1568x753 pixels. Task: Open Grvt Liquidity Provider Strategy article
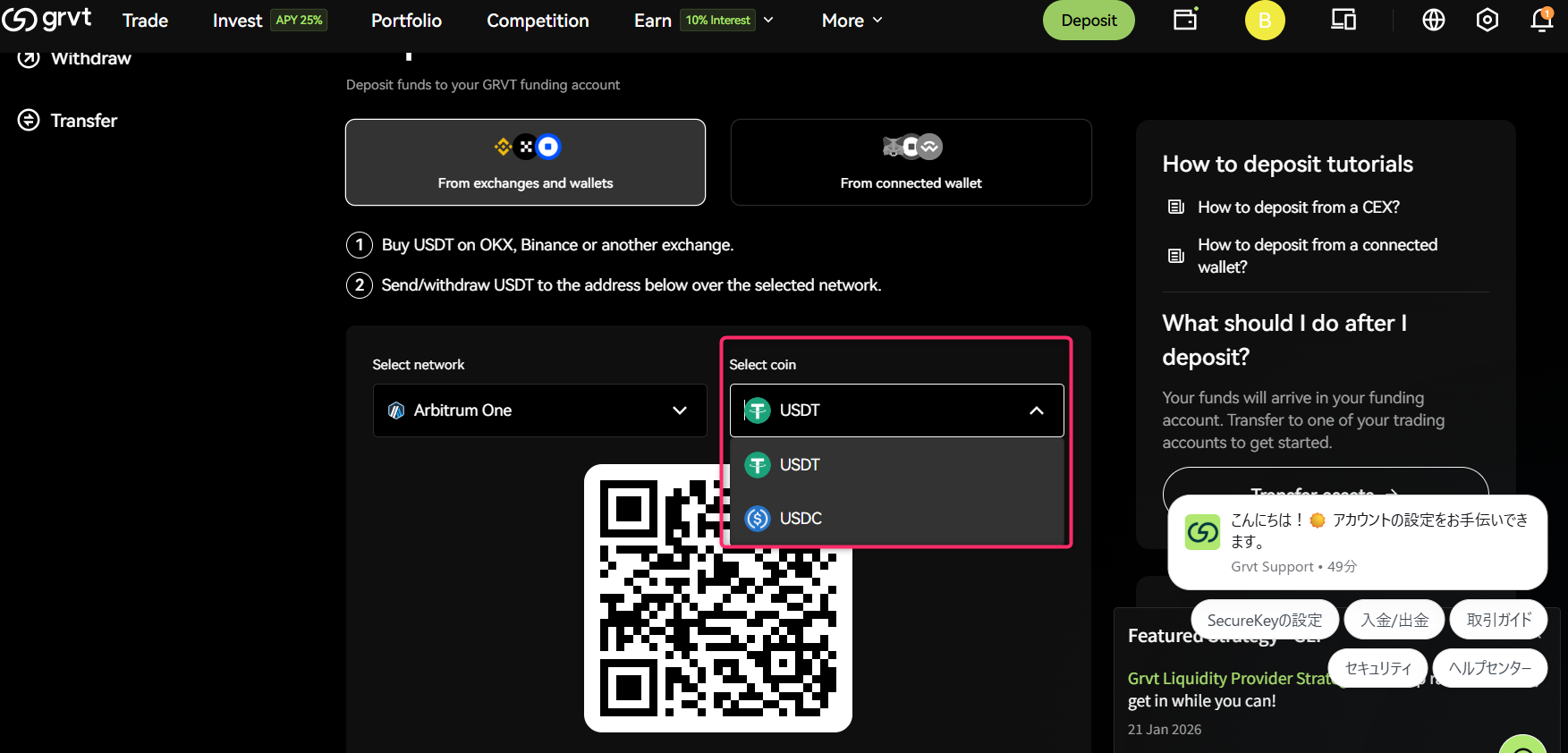1230,678
